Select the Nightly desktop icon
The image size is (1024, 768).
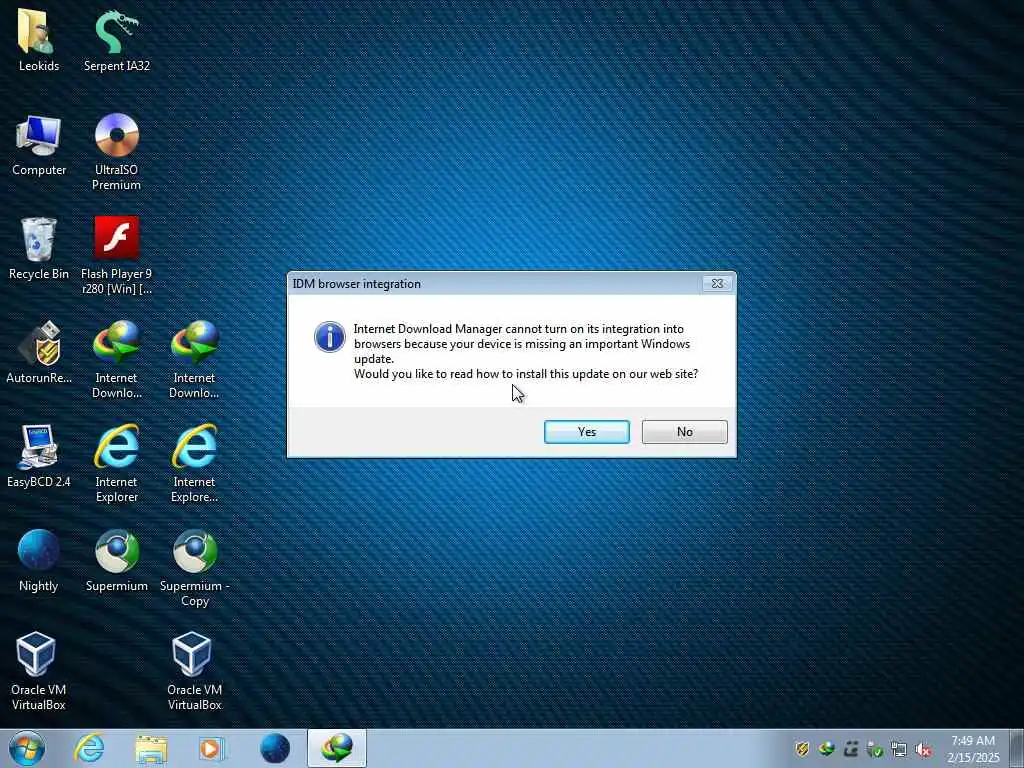[39, 560]
